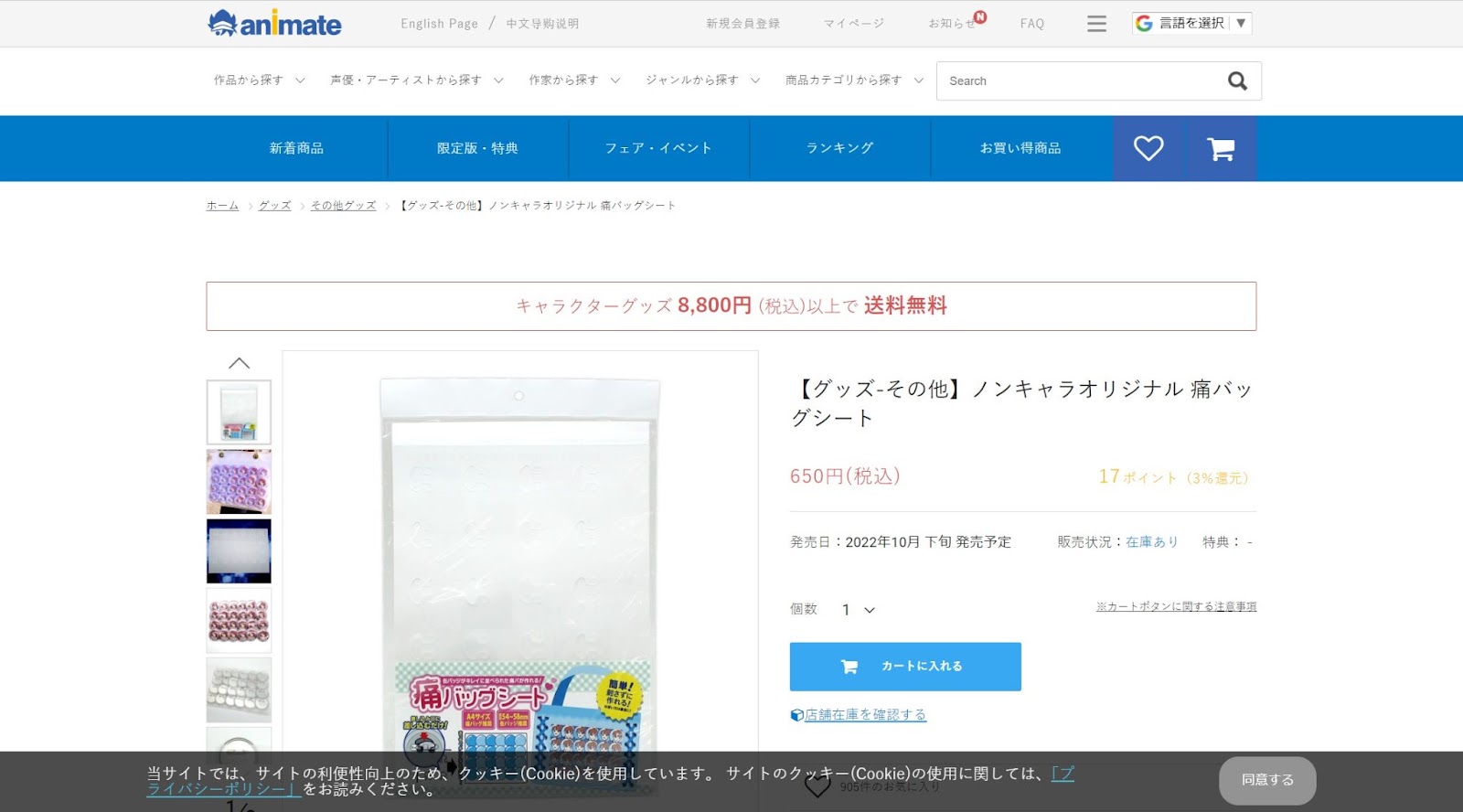Open the hamburger menu icon
The height and width of the screenshot is (812, 1463).
click(1096, 24)
